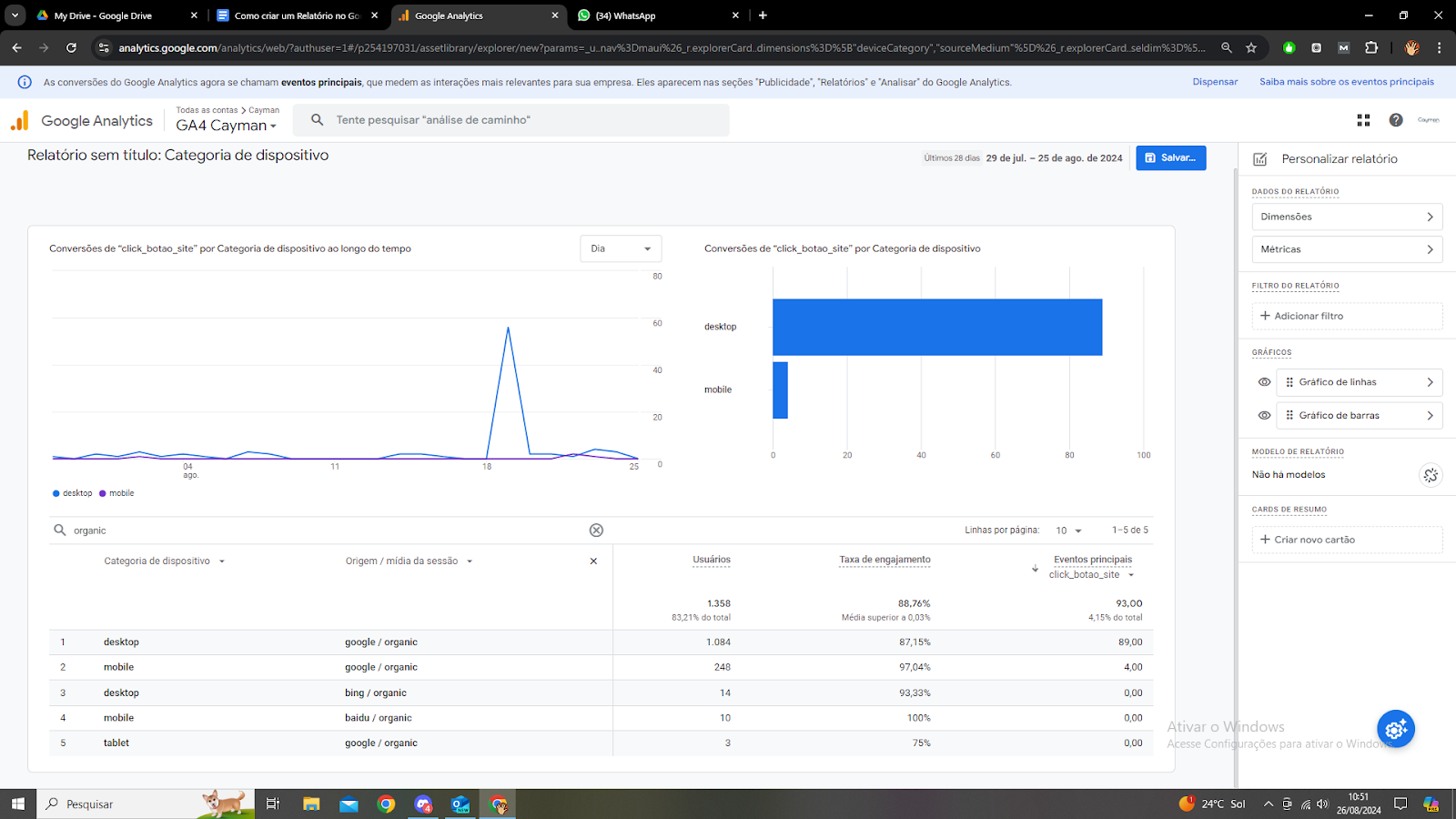Sort by the Usuários column header
The height and width of the screenshot is (819, 1456).
(x=712, y=560)
